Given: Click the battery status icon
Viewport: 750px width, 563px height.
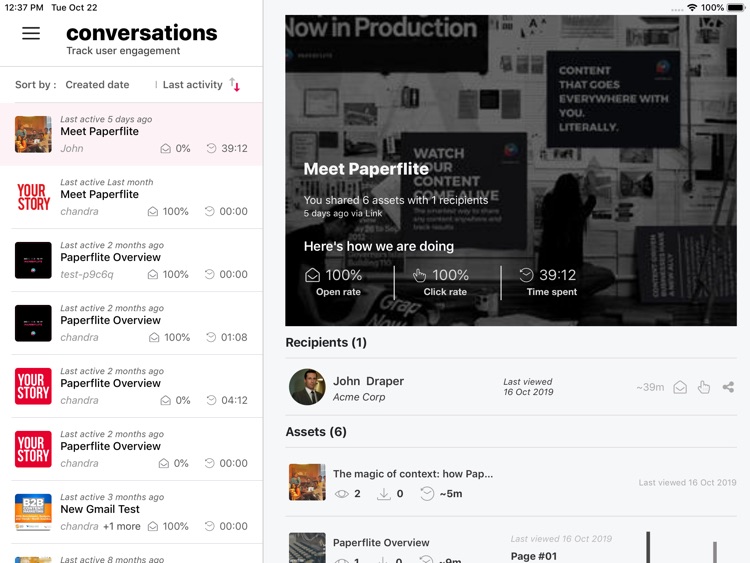Looking at the screenshot, I should pyautogui.click(x=736, y=8).
